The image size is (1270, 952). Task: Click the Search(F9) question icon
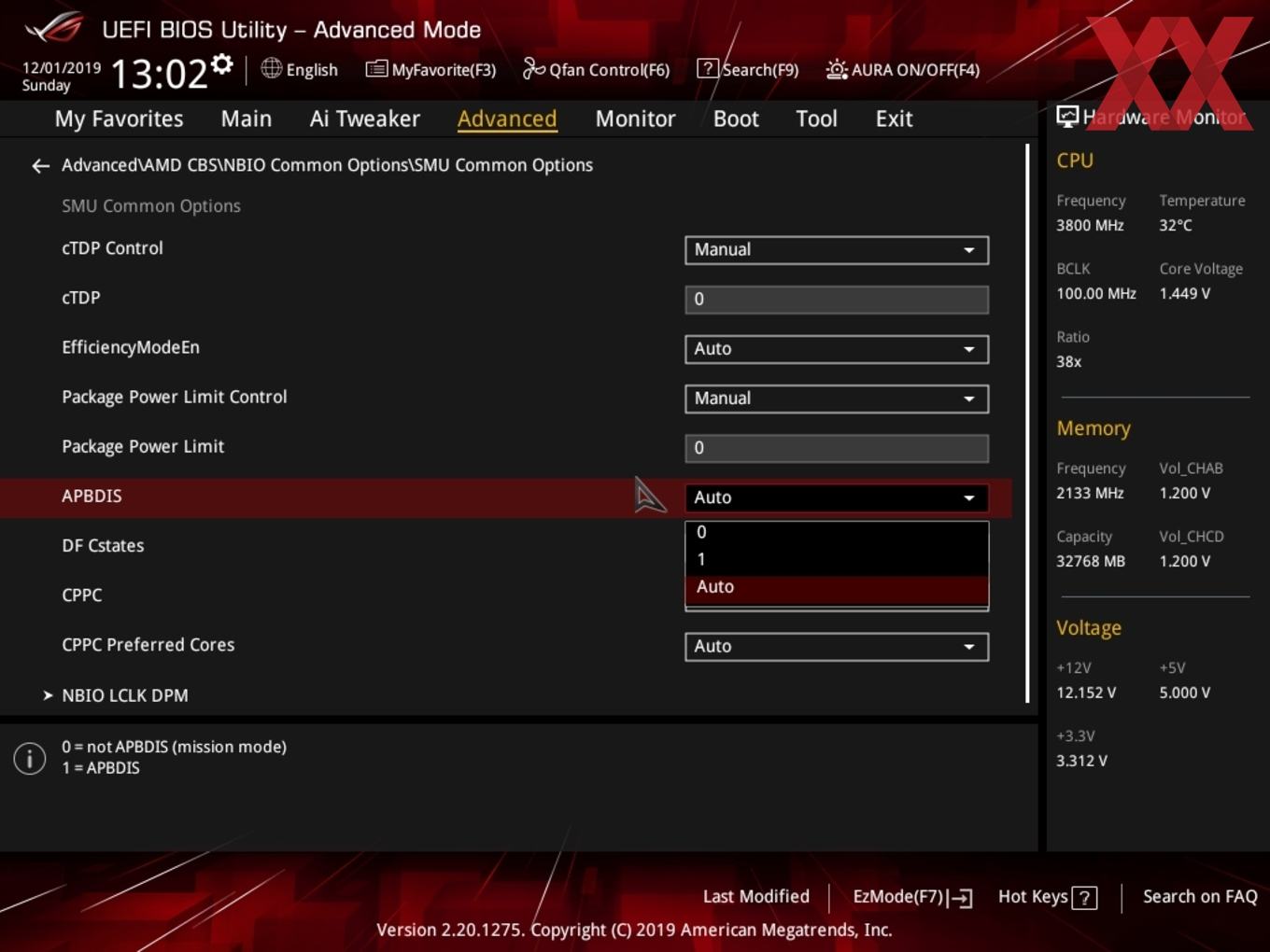click(x=707, y=68)
